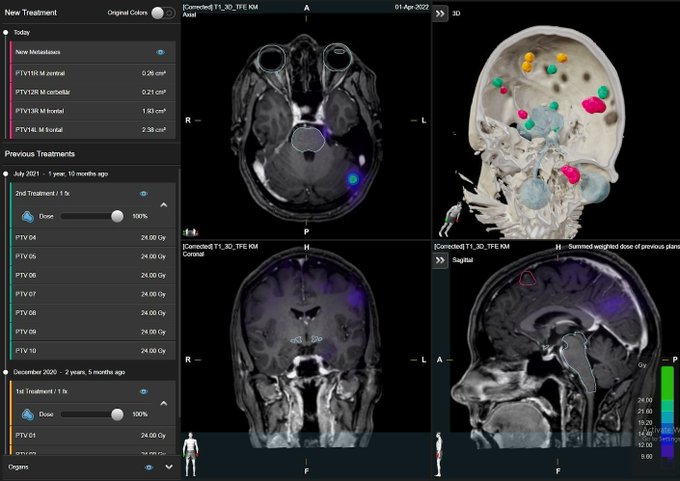Expand the 3D view panel arrows
The image size is (680, 481).
coord(440,13)
